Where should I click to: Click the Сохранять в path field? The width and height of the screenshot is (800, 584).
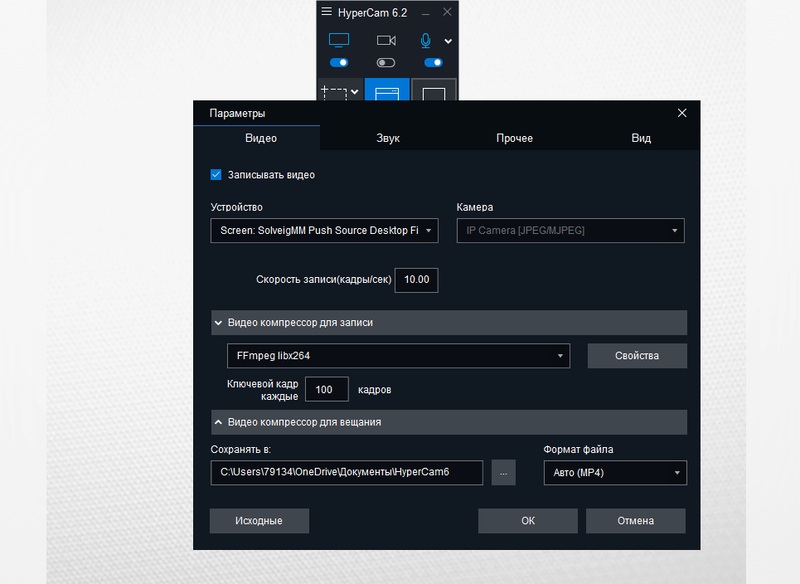coord(346,473)
